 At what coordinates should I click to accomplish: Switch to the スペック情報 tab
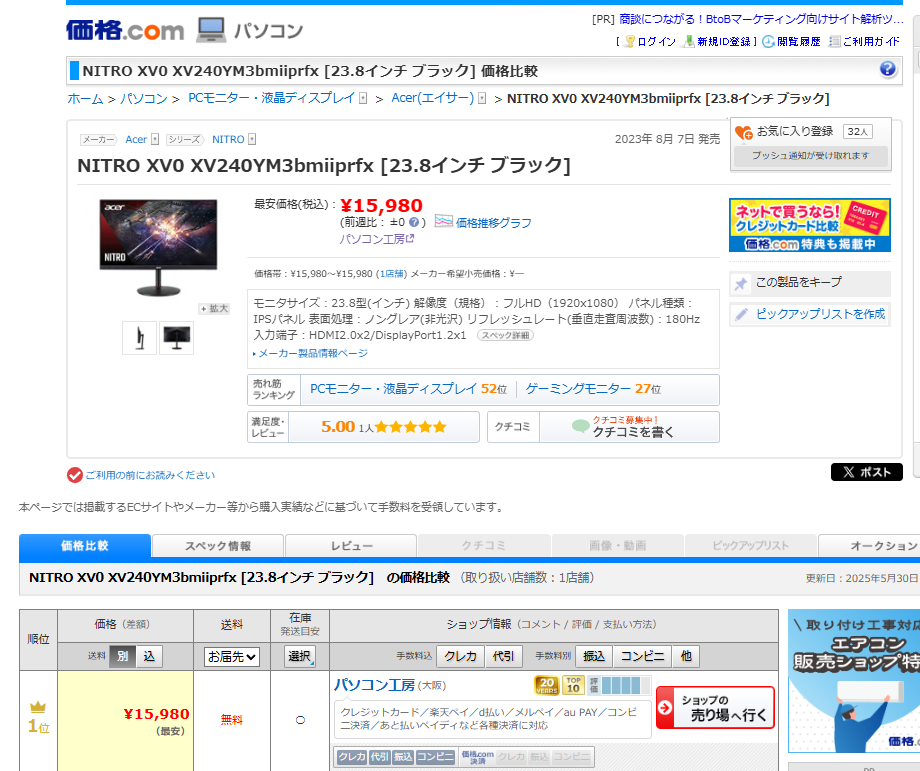[218, 546]
